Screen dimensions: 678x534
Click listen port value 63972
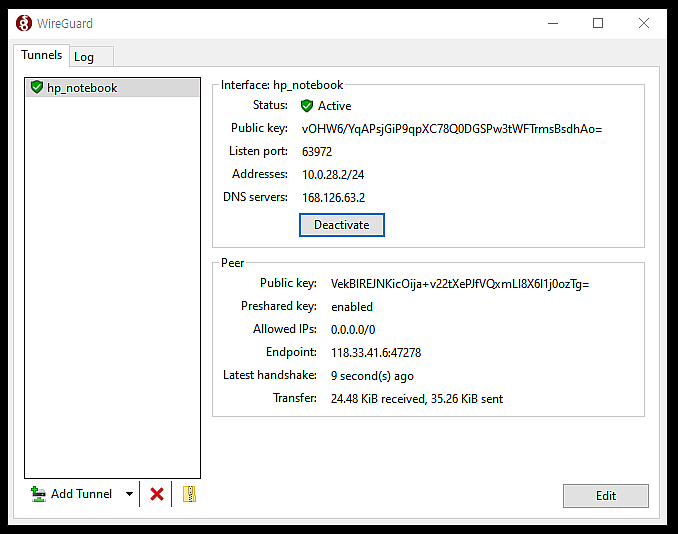tap(317, 152)
